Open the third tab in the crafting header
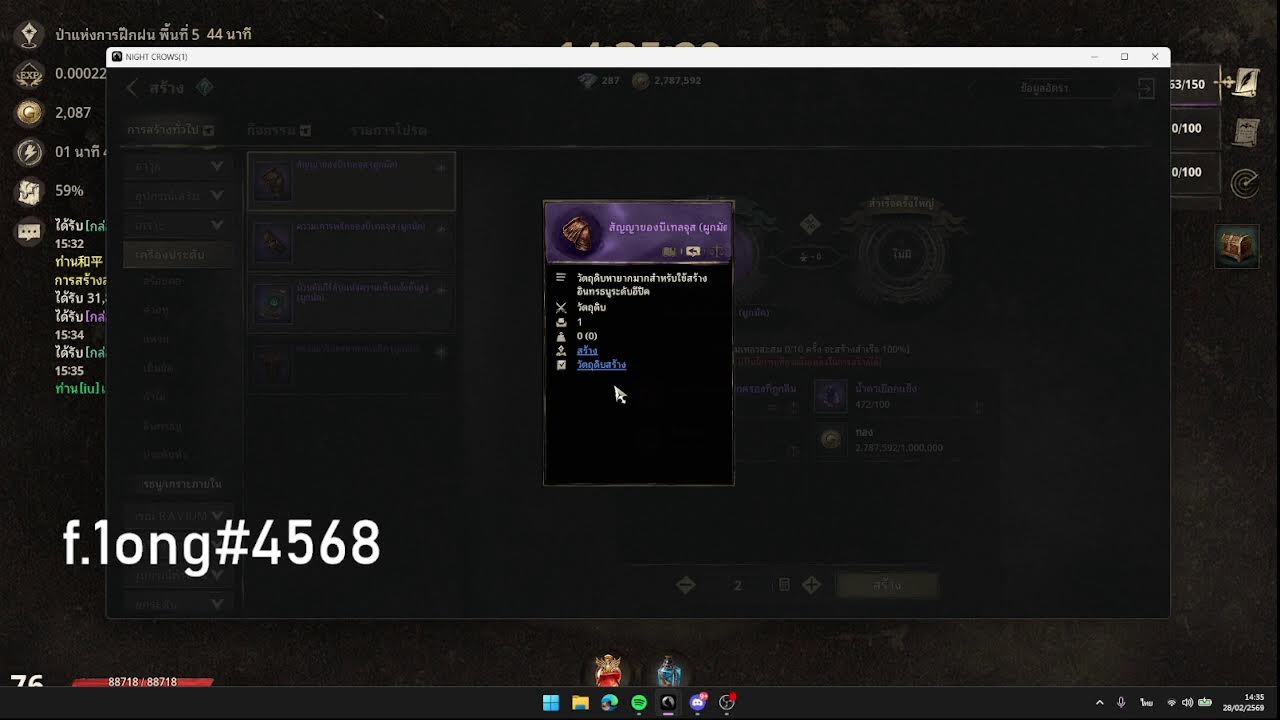Image resolution: width=1280 pixels, height=720 pixels. [x=388, y=130]
